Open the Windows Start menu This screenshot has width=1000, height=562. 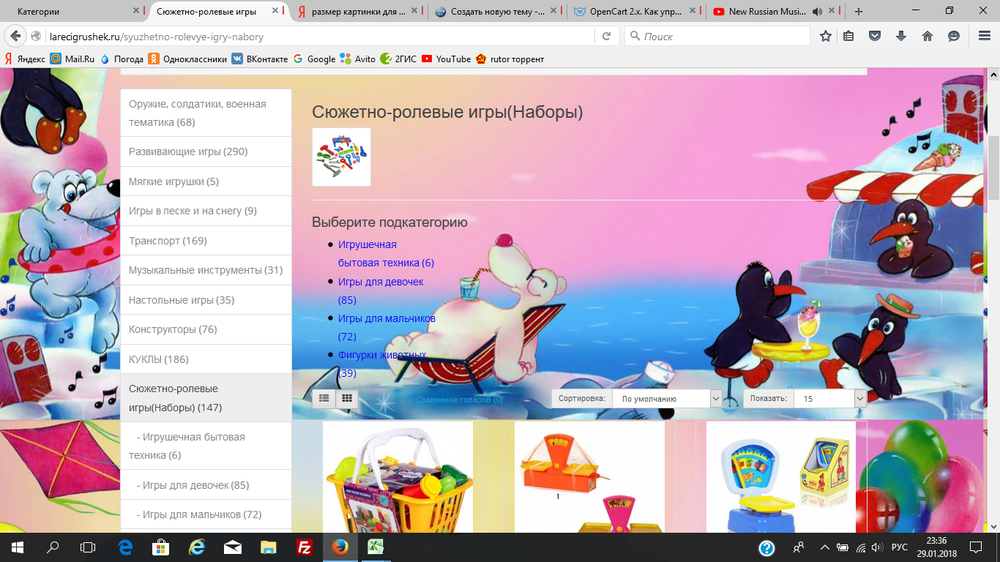[17, 547]
